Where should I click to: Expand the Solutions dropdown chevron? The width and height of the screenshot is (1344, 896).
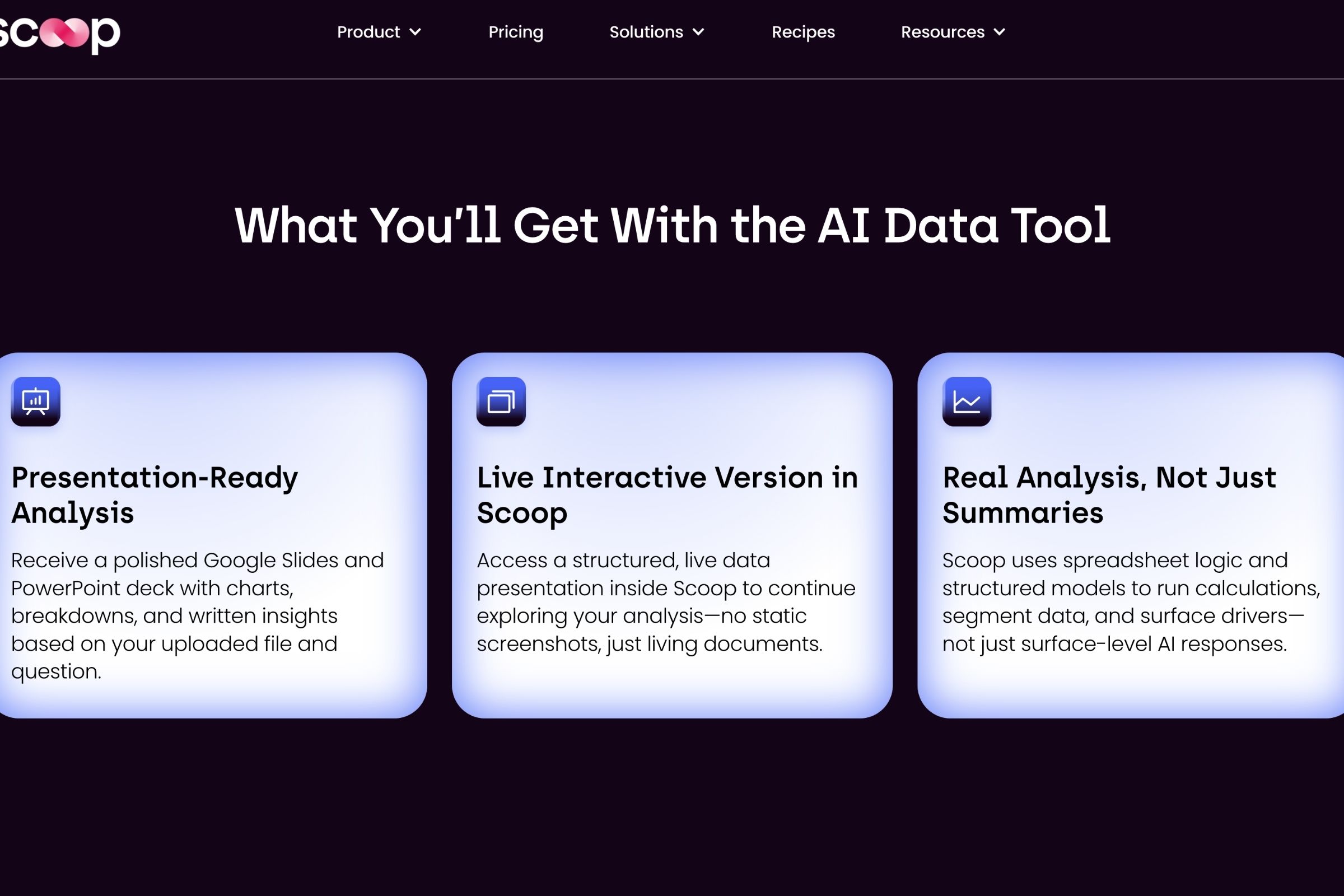click(698, 32)
